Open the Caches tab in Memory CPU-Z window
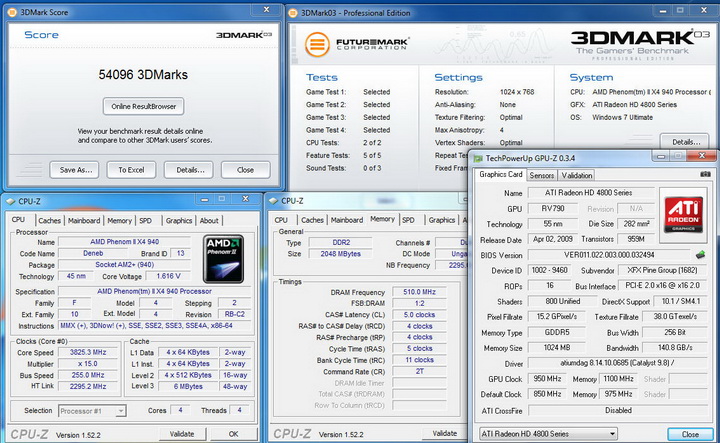The width and height of the screenshot is (720, 443). point(312,220)
